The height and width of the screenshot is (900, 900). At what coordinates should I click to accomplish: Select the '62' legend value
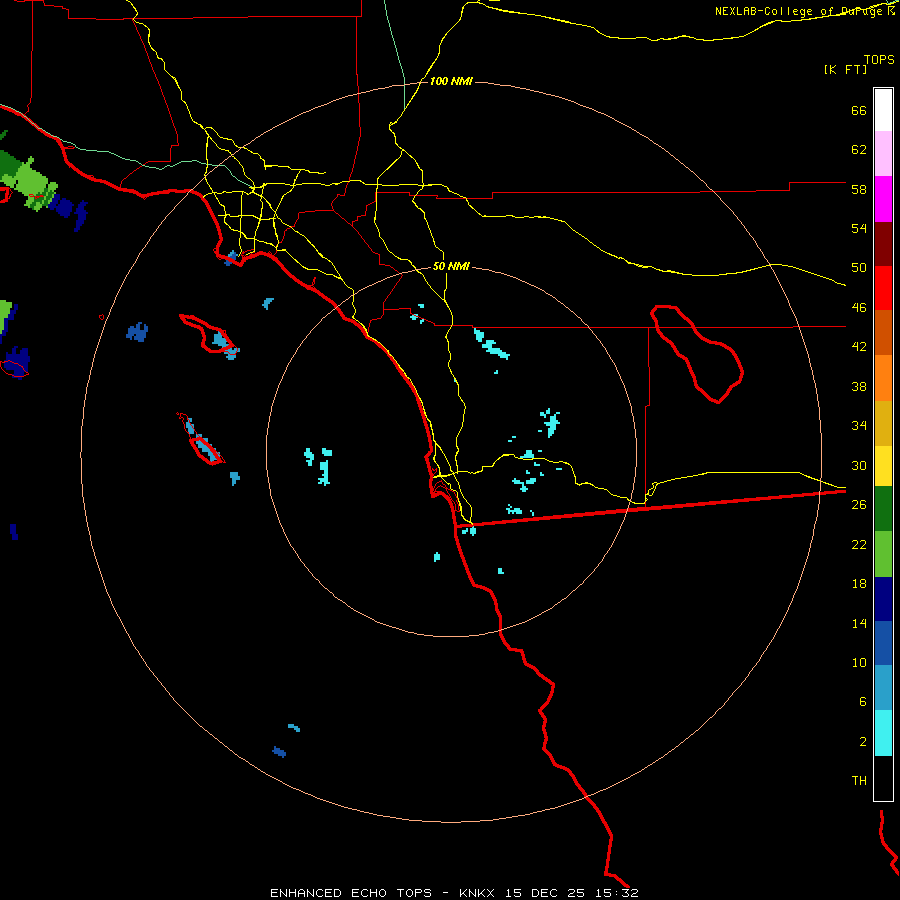coord(859,150)
